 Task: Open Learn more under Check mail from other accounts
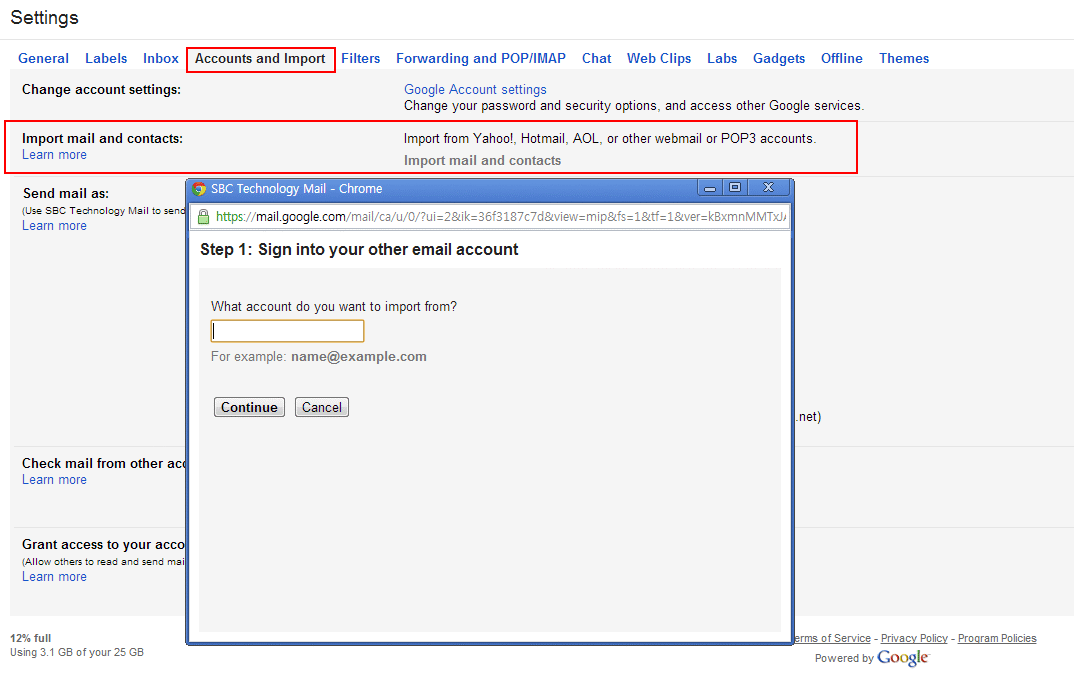pos(54,480)
